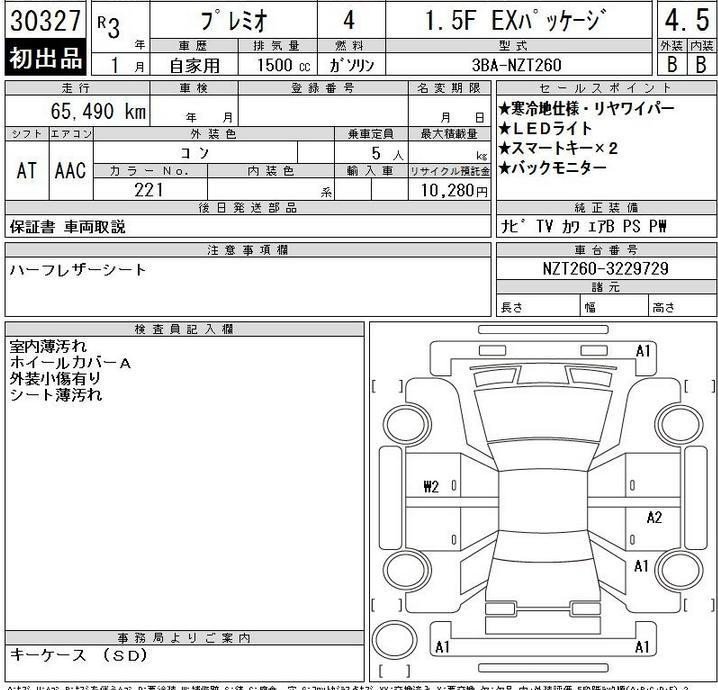Select the seating capacity 5 人
This screenshot has height=690, width=718.
387,154
